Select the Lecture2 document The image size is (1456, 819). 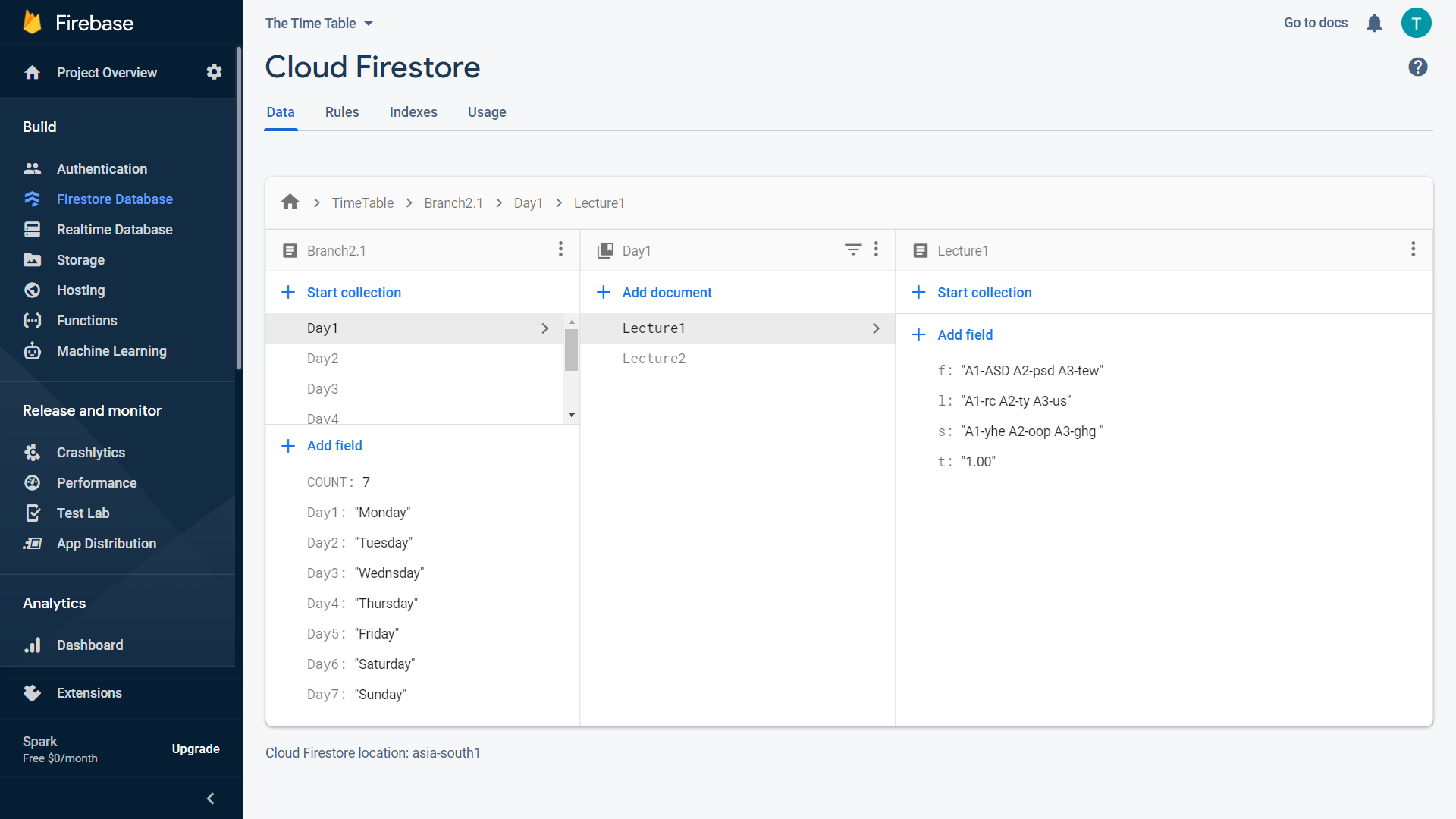(x=654, y=359)
